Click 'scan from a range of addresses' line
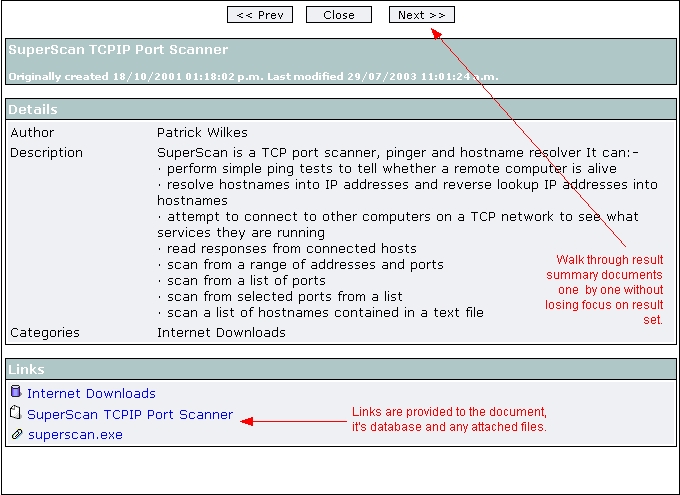The height and width of the screenshot is (495, 680). (x=300, y=265)
